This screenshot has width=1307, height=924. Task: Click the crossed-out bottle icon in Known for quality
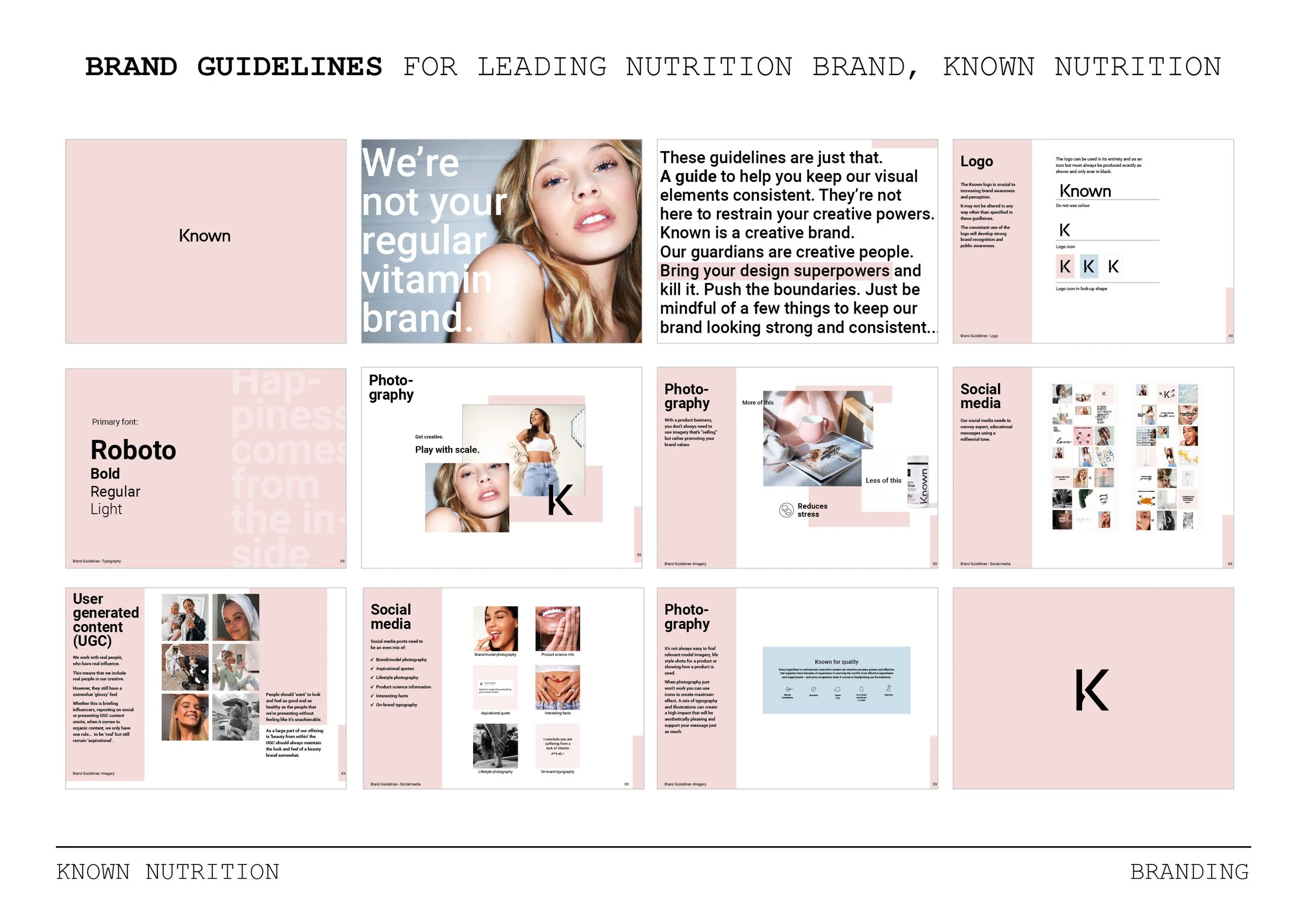(x=889, y=688)
